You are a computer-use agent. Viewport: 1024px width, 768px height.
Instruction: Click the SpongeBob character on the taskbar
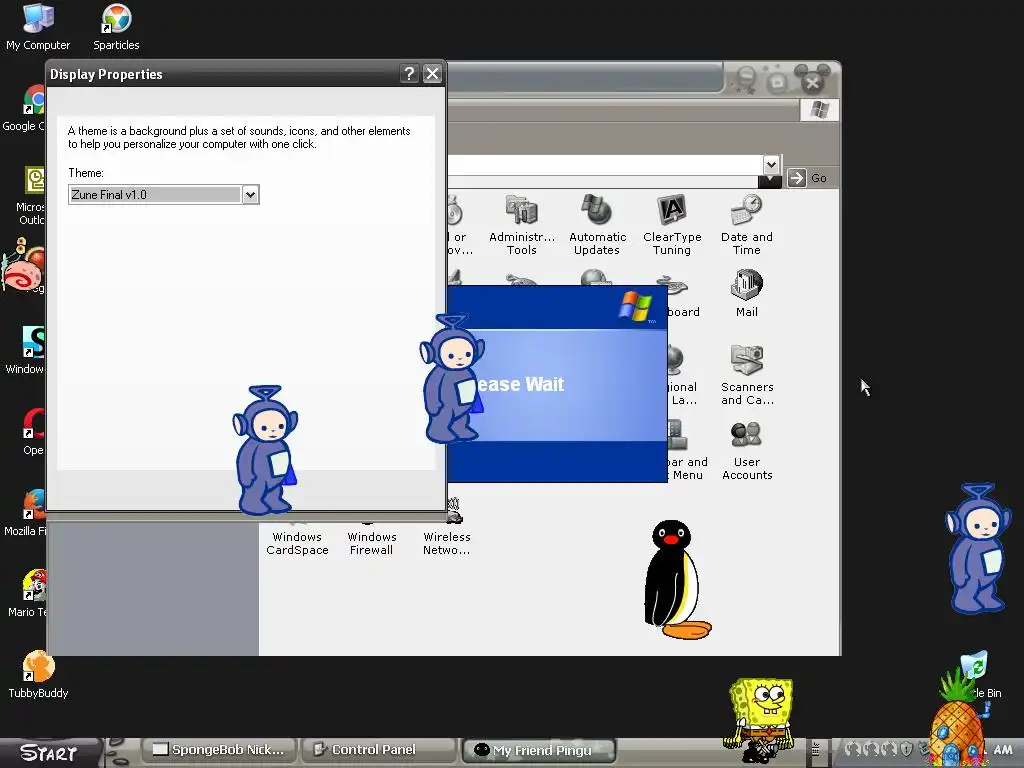[761, 718]
